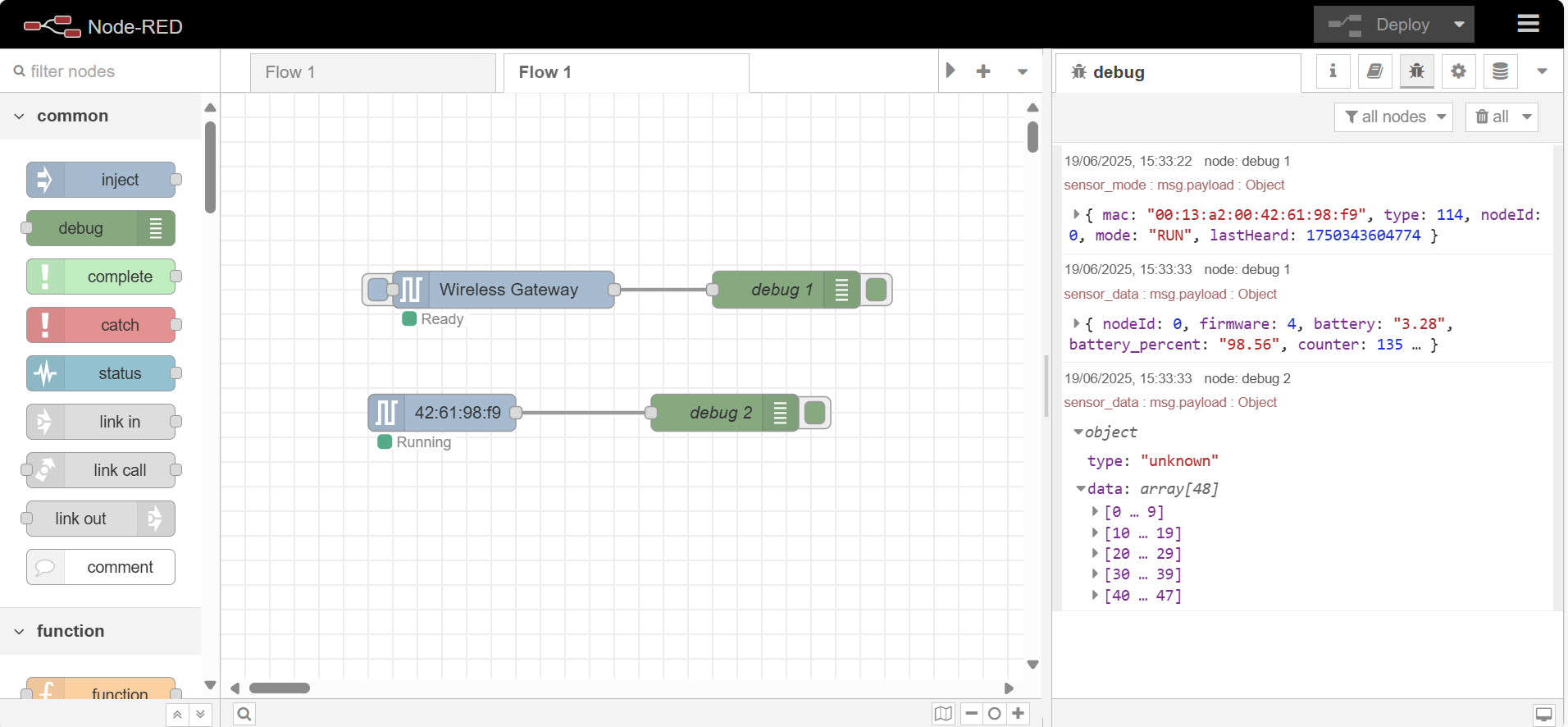Screen dimensions: 1568x727
Task: Zoom in the workspace
Action: 1018,714
